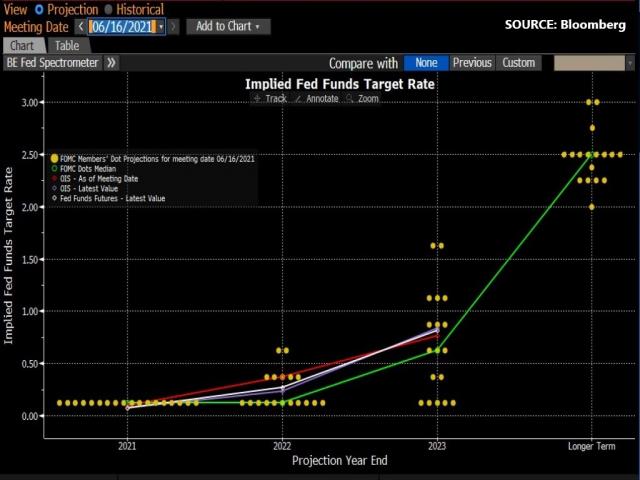Choose Custom comparison option

coord(519,62)
